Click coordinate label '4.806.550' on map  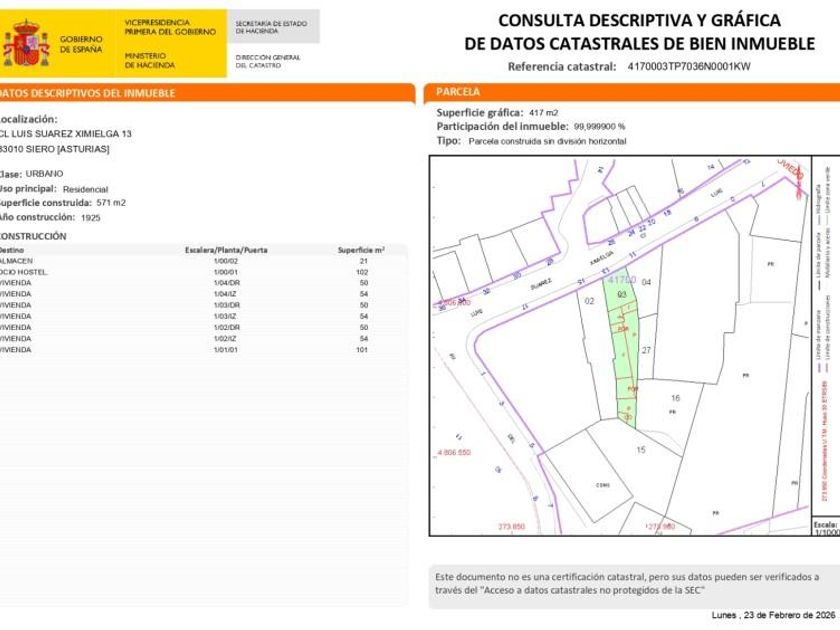454,453
